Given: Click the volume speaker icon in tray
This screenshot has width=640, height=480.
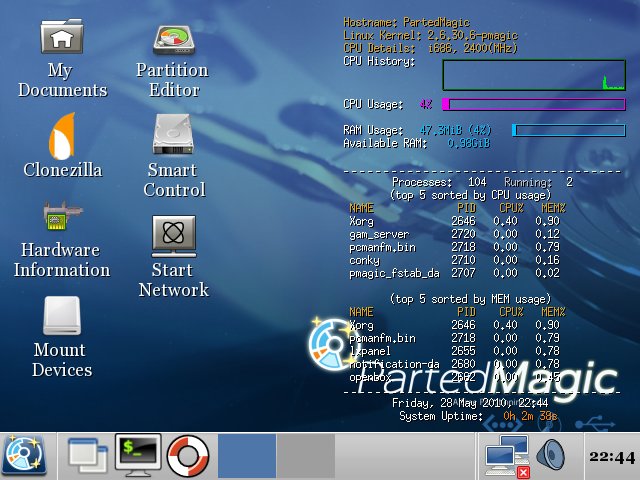Looking at the screenshot, I should click(x=551, y=456).
